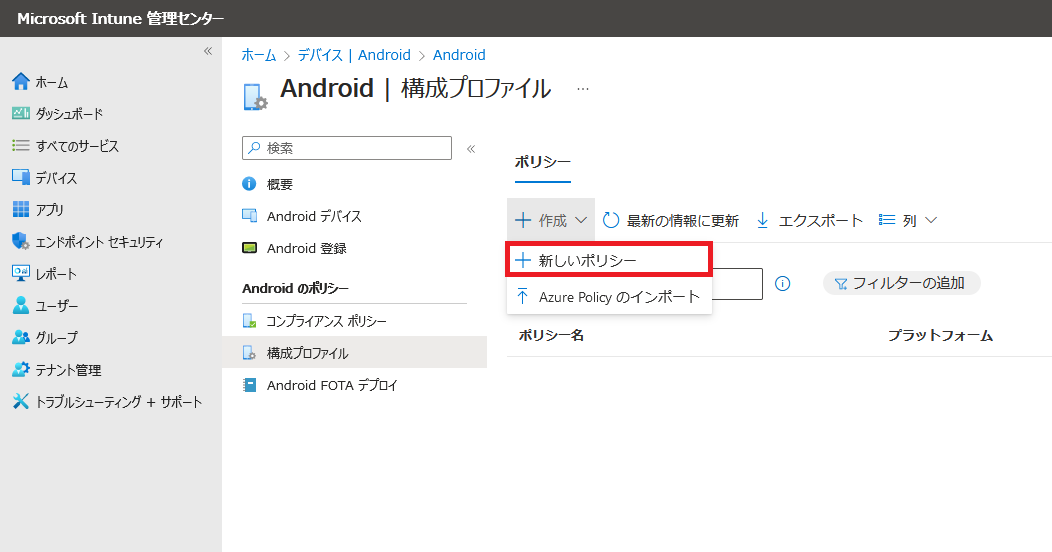1052x552 pixels.
Task: Click the 検索 input in the resource menu
Action: (347, 148)
